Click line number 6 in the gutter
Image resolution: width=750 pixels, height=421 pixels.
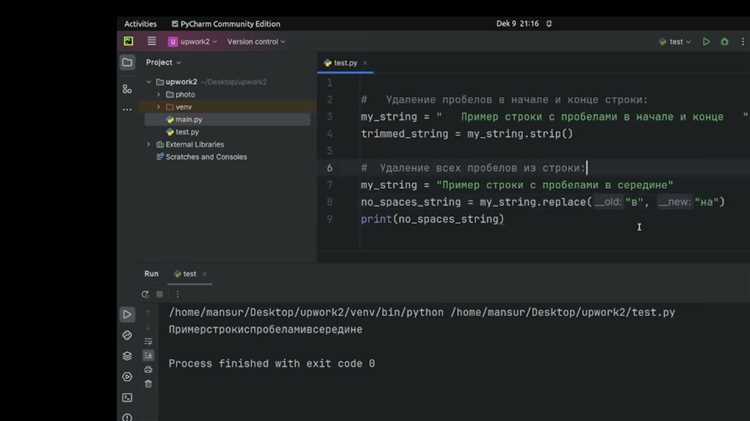click(x=330, y=168)
